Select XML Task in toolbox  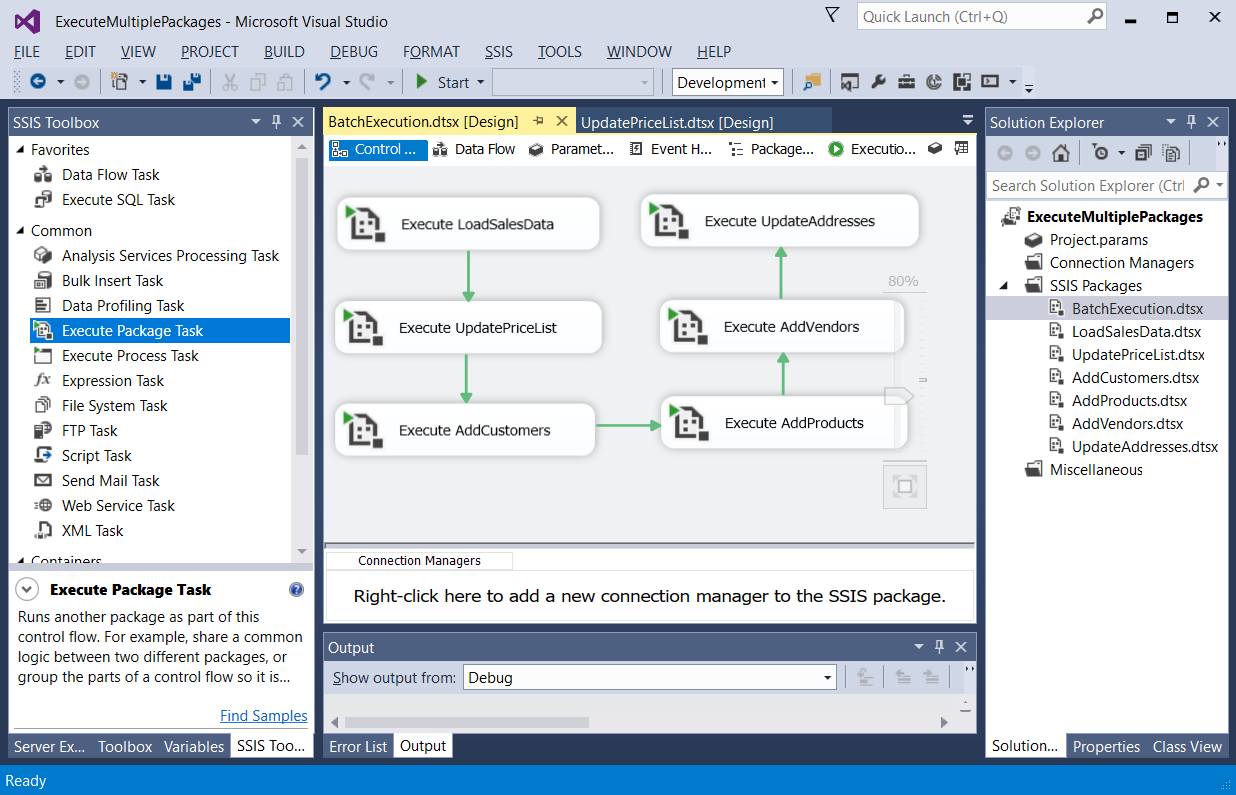coord(92,530)
